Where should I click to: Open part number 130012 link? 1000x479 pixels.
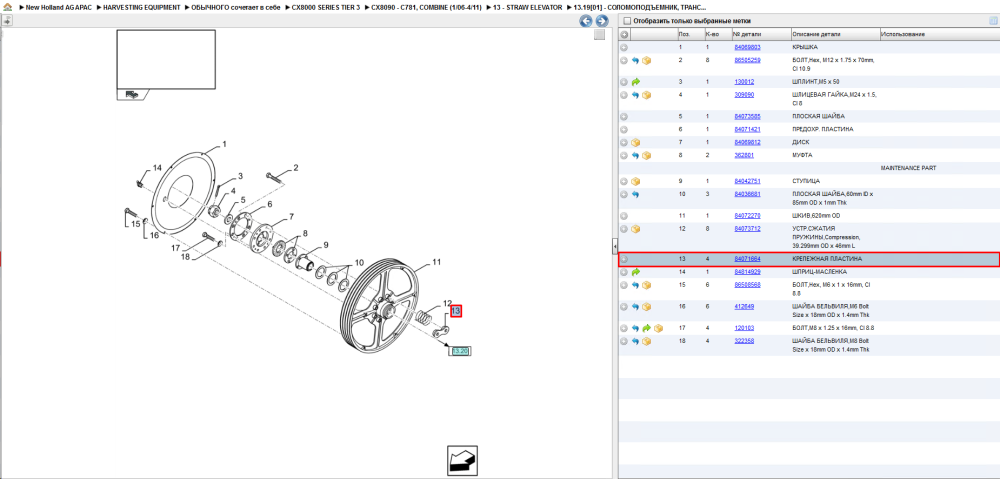pos(744,82)
